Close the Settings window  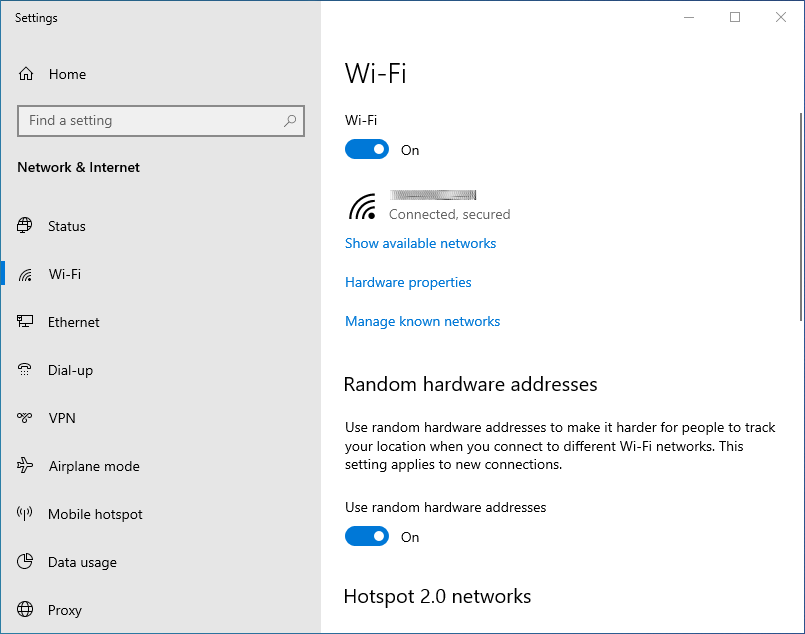(x=780, y=17)
